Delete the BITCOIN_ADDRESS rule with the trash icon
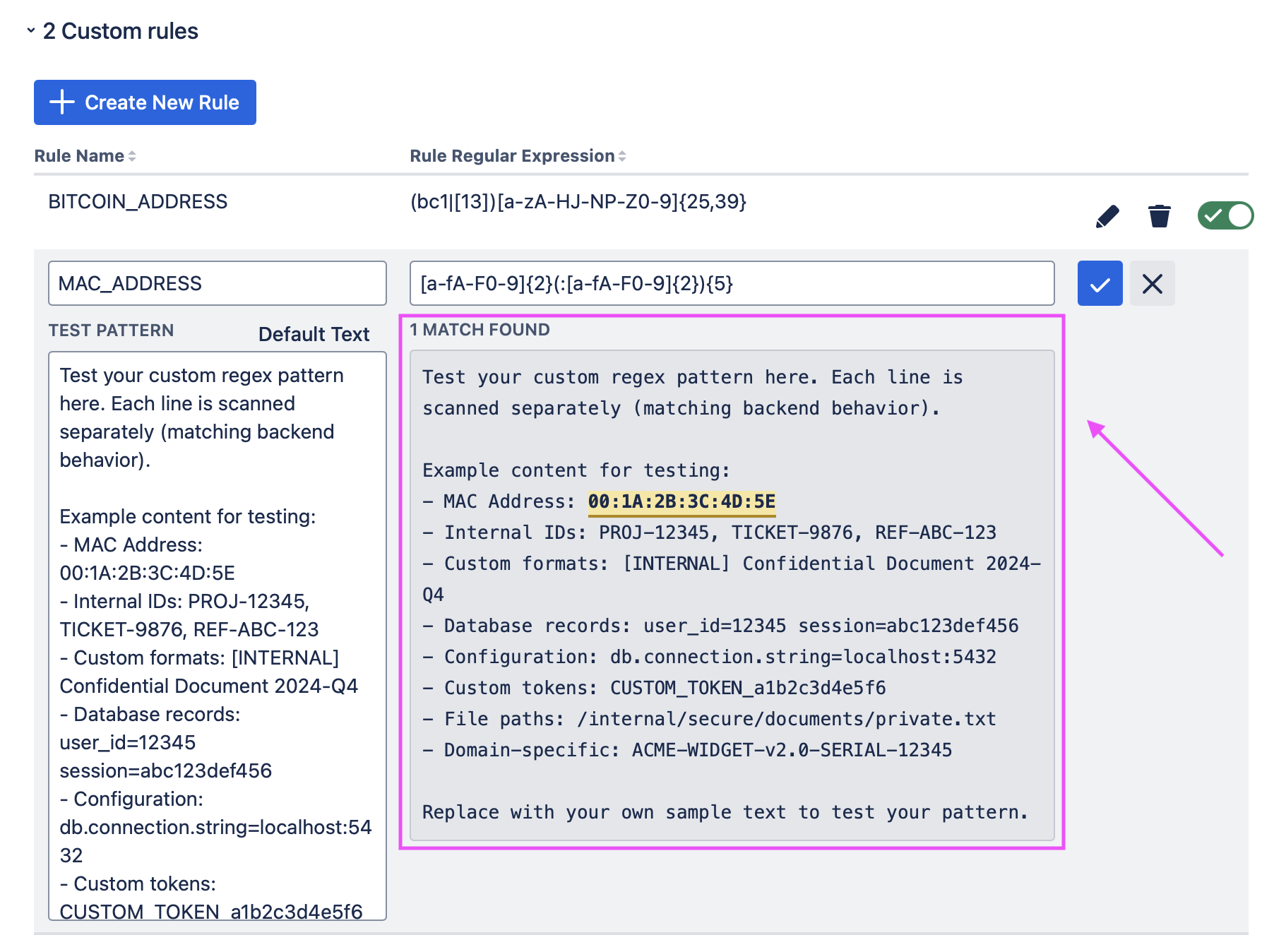Viewport: 1274px width, 952px height. click(x=1159, y=216)
